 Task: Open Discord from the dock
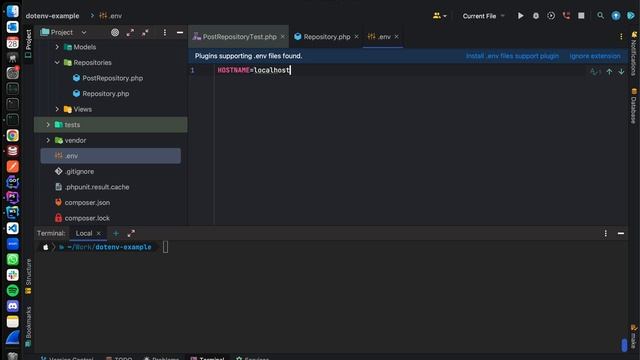[x=13, y=306]
